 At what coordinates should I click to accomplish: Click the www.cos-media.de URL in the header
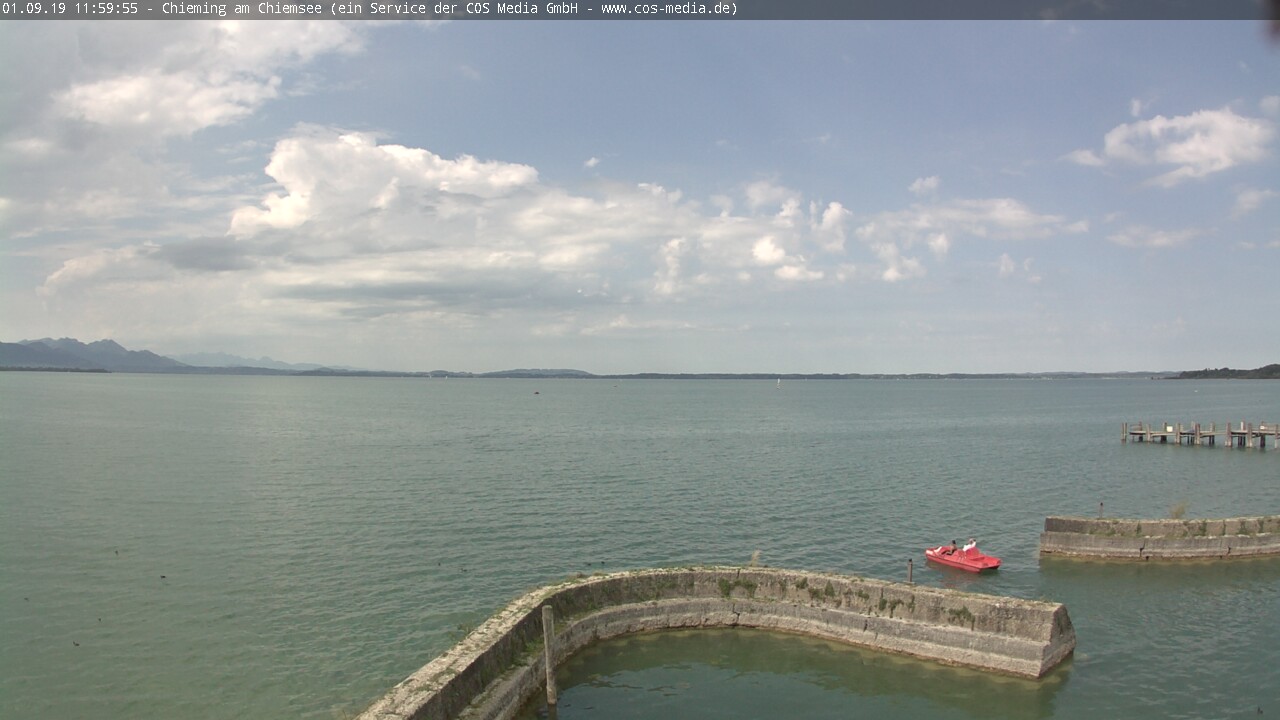coord(669,9)
